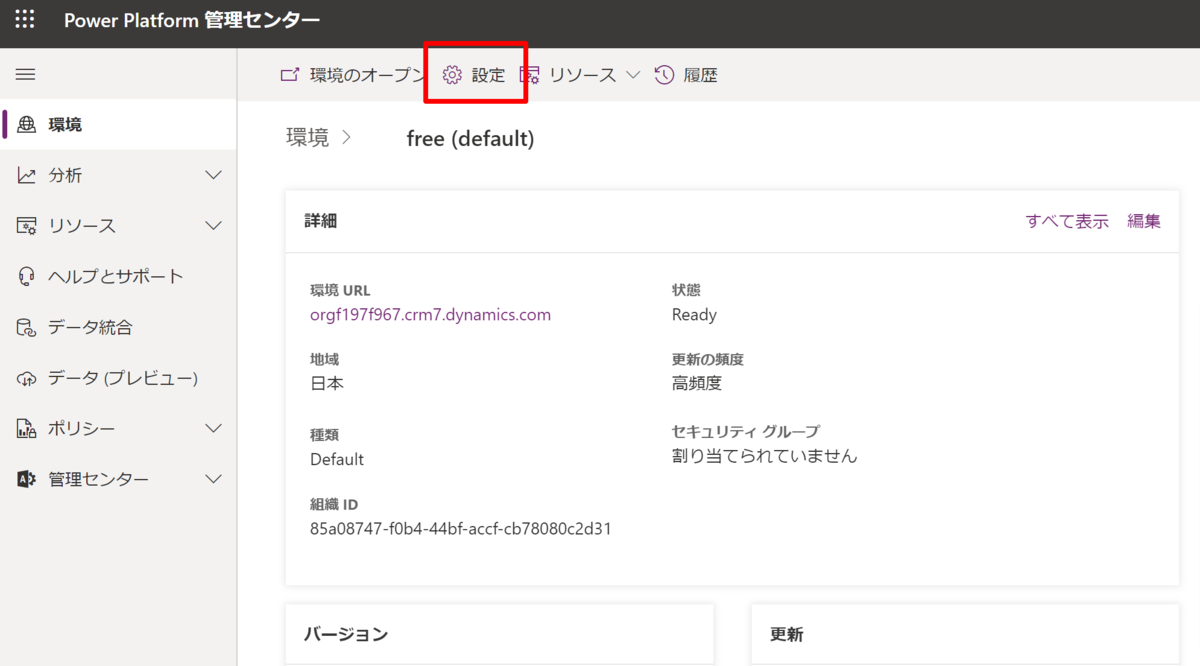
Task: Expand the 分析 sidebar section chevron
Action: [213, 175]
